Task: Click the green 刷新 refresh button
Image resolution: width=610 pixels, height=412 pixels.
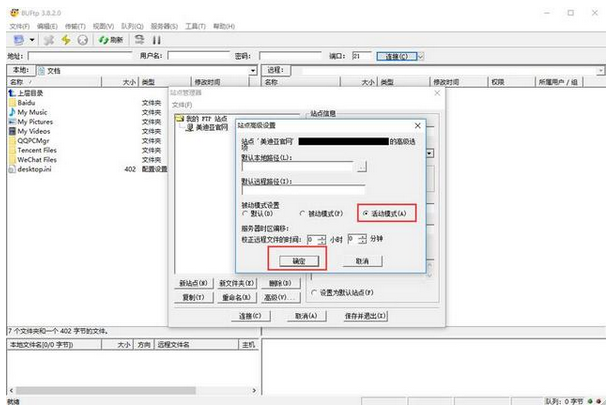Action: 111,40
